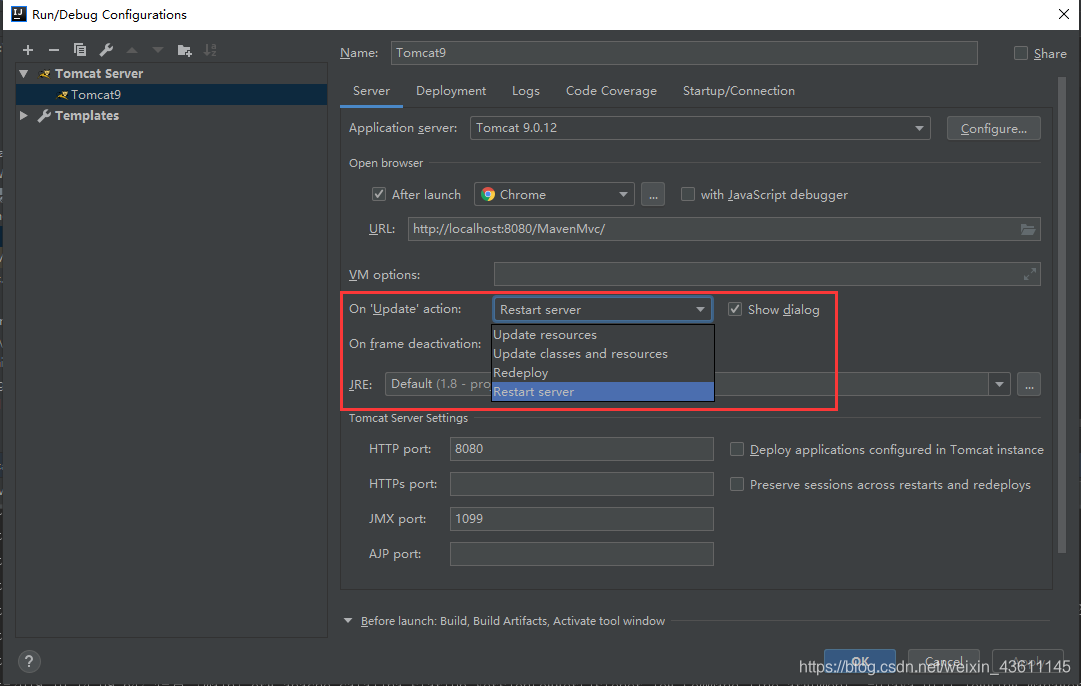1081x686 pixels.
Task: Sort configurations alphabetically icon
Action: point(210,50)
